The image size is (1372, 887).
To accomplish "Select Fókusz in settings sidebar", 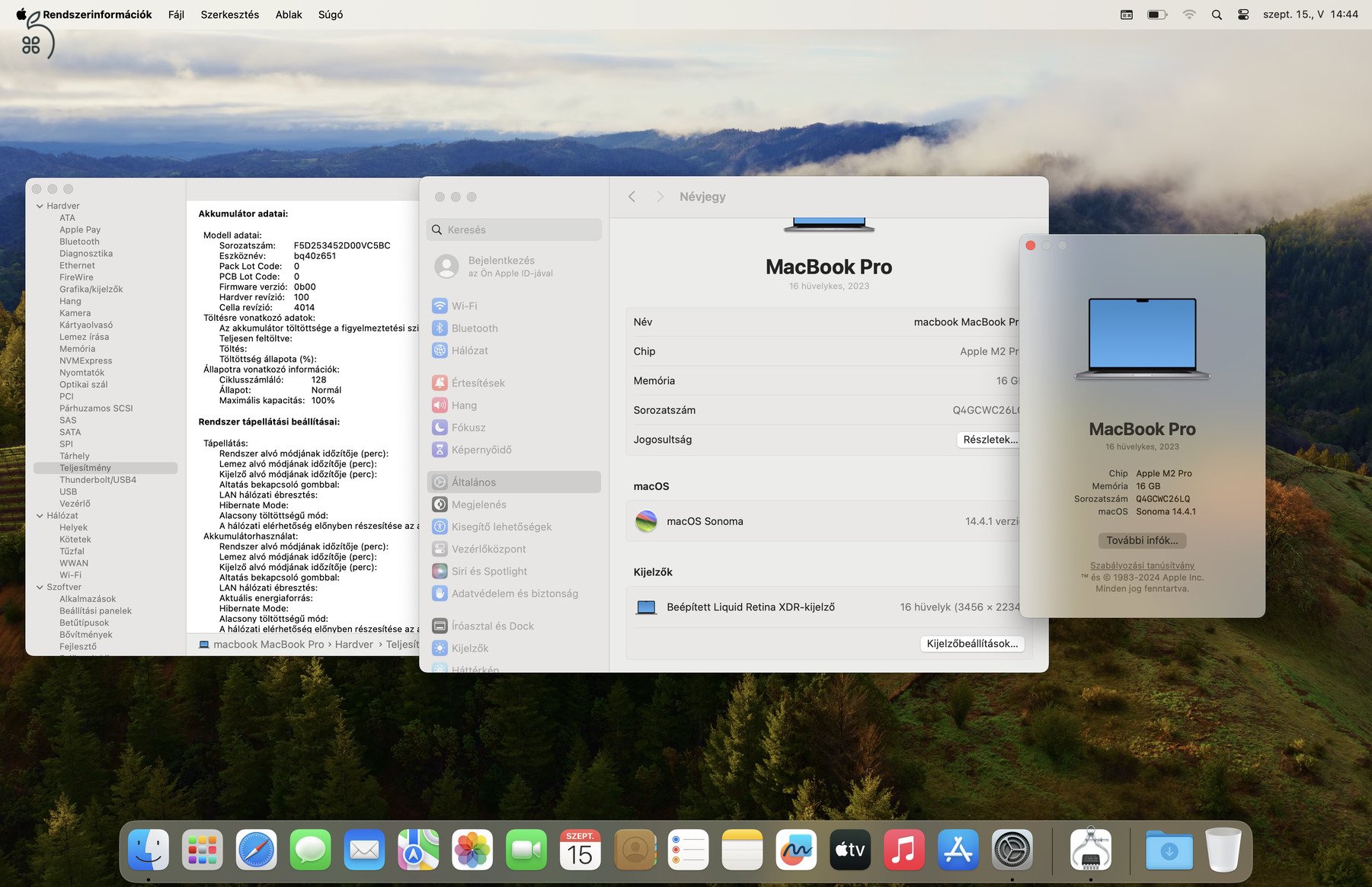I will 514,428.
